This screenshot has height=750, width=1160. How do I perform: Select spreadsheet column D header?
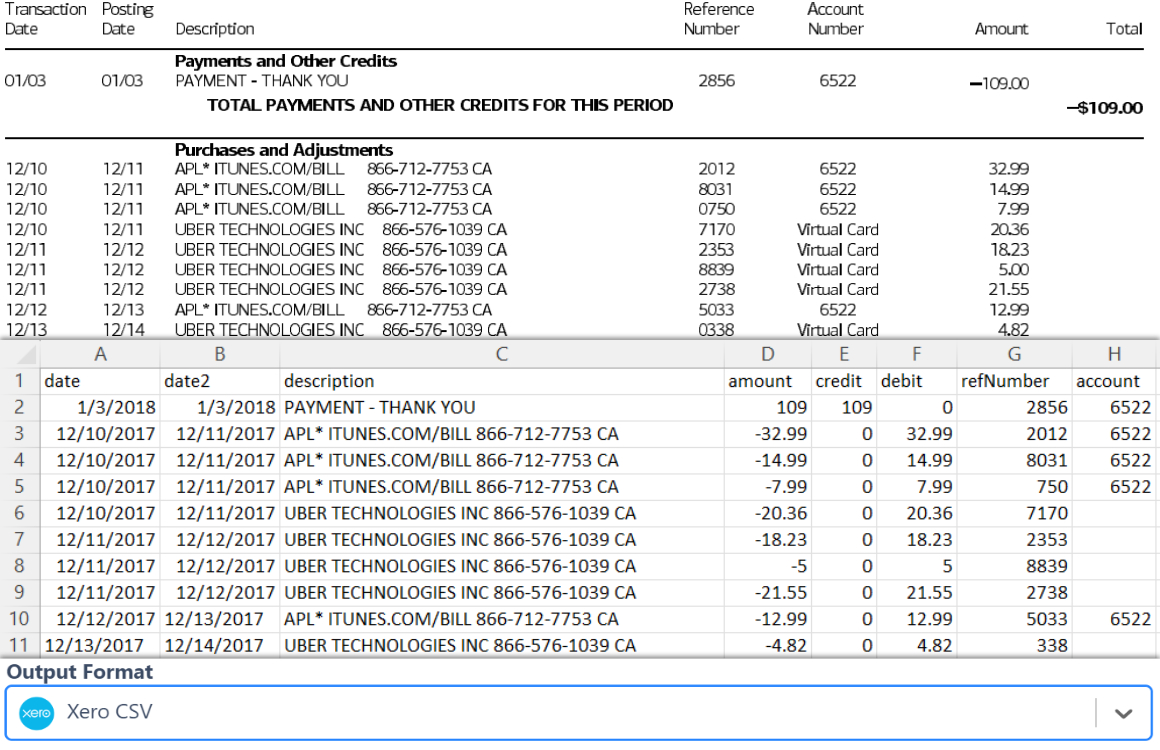(767, 354)
